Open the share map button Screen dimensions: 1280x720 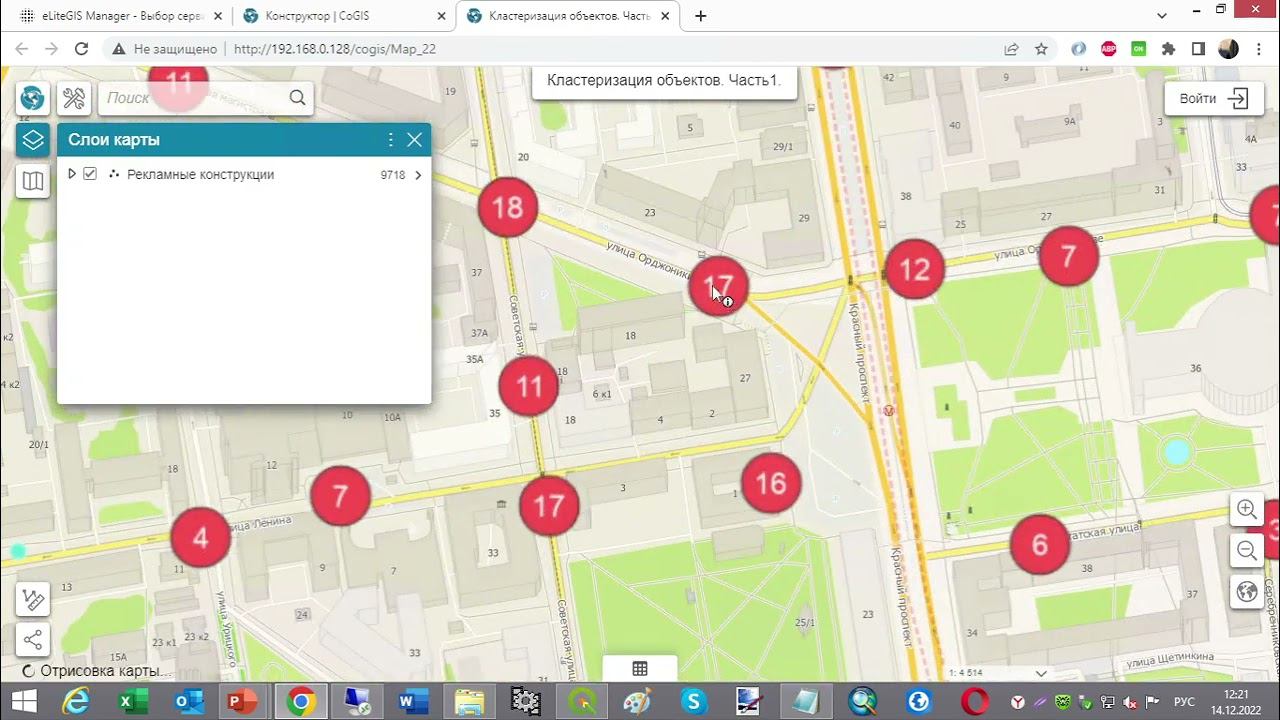point(33,640)
